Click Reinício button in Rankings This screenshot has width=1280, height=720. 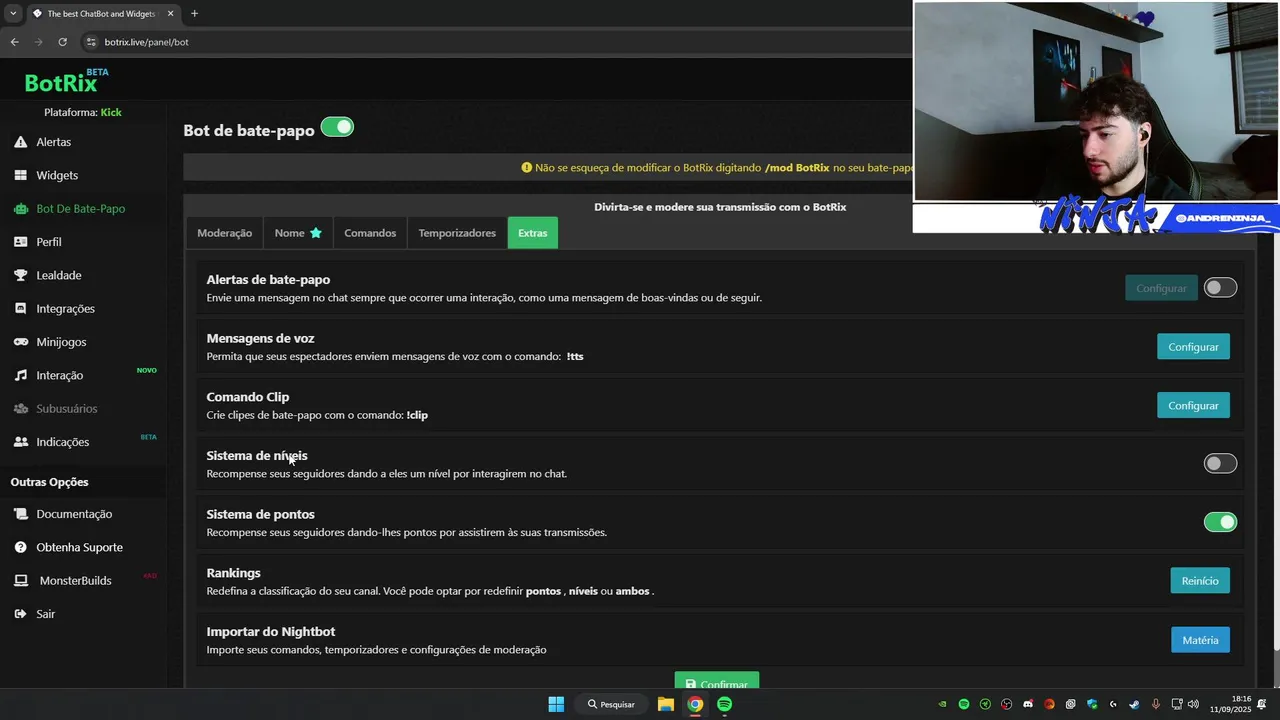1200,581
